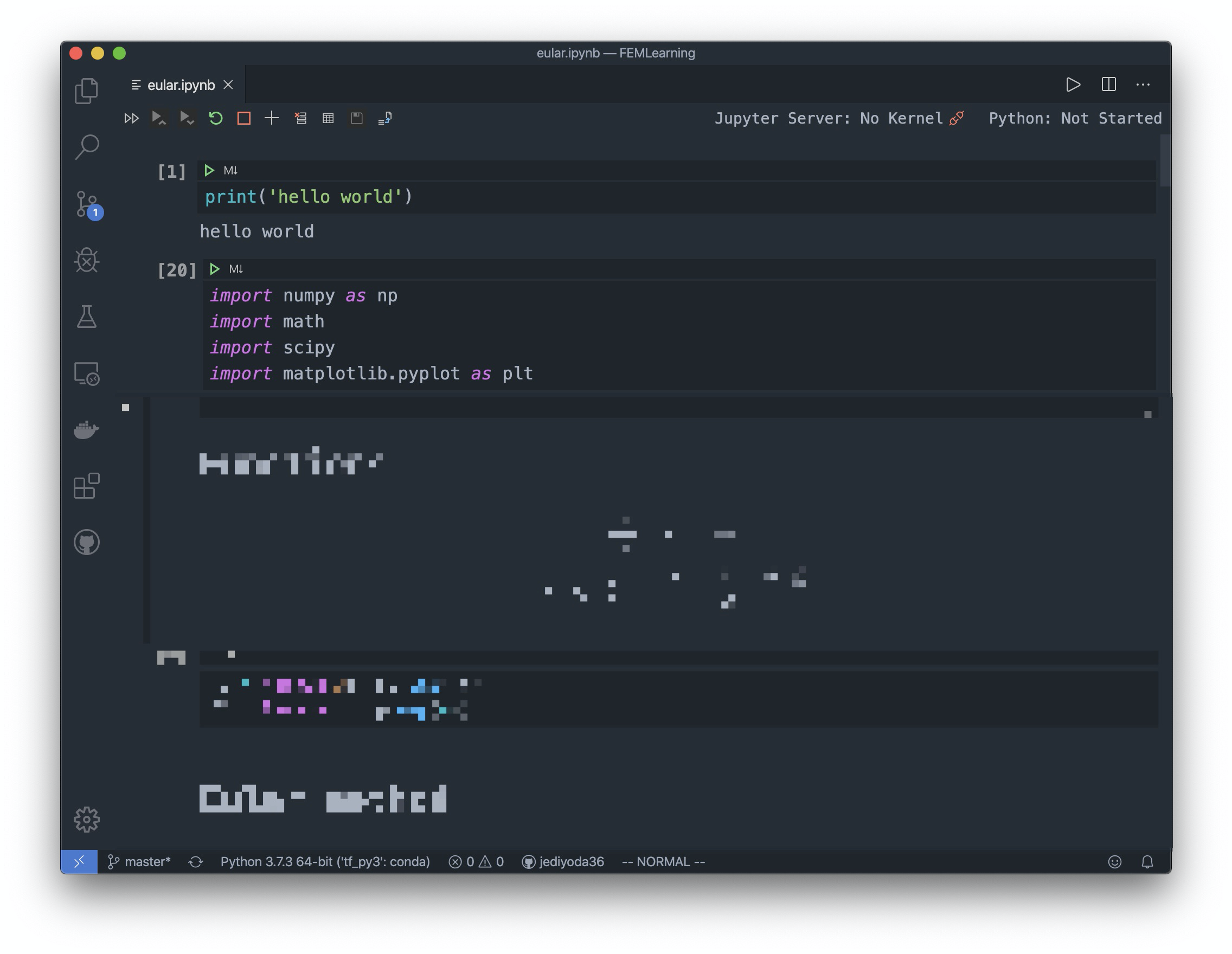This screenshot has width=1232, height=954.
Task: Export notebook using the export icon
Action: [384, 118]
